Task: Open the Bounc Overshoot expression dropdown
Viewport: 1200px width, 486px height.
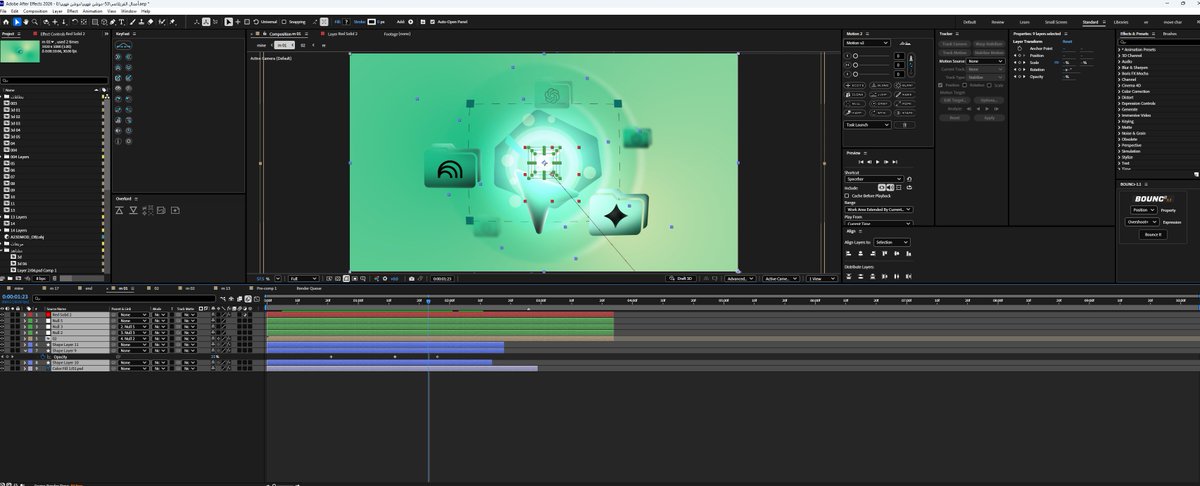Action: coord(1143,222)
